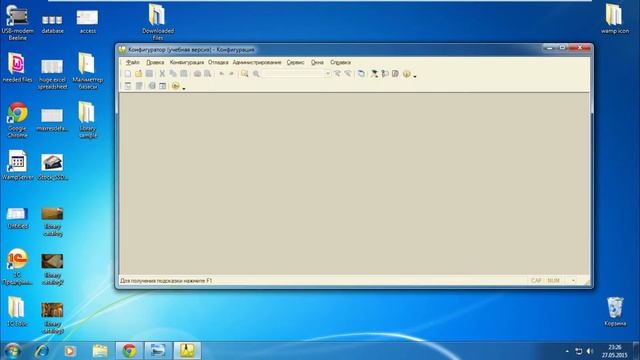640x360 pixels.
Task: Select the Downloaded files folder on the desktop
Action: tap(158, 22)
